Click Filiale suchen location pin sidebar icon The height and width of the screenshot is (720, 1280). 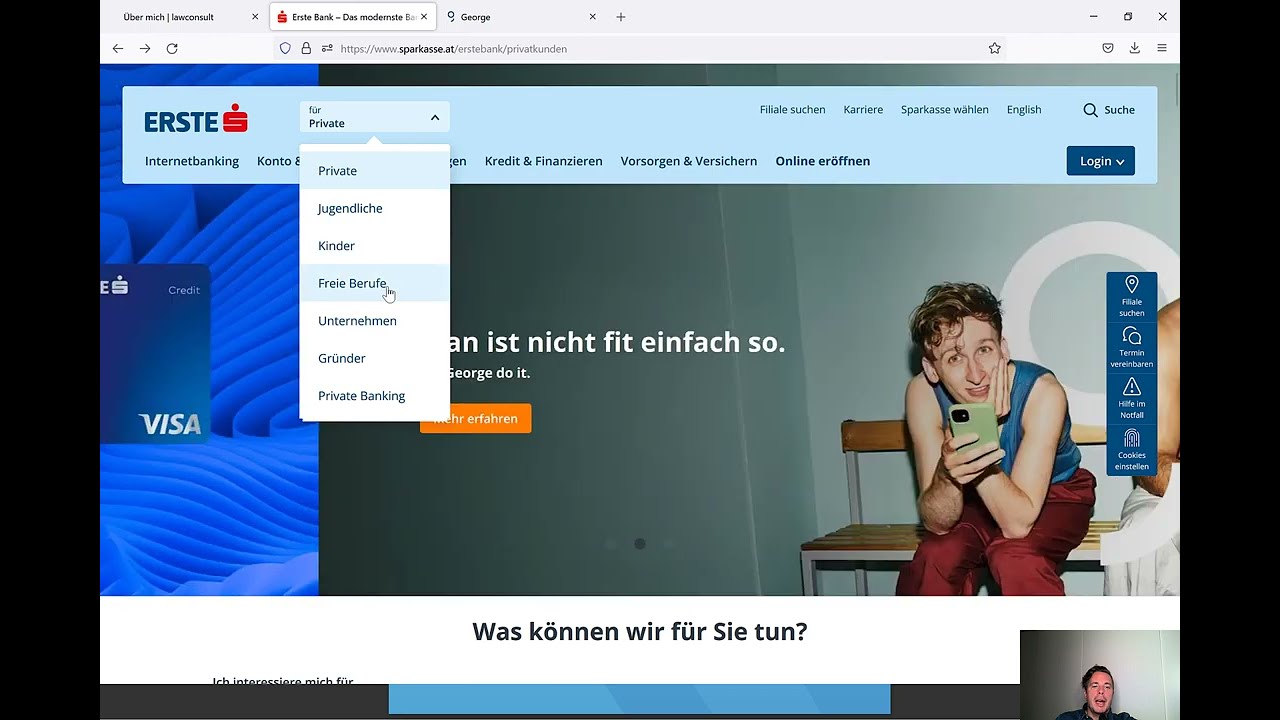tap(1132, 297)
